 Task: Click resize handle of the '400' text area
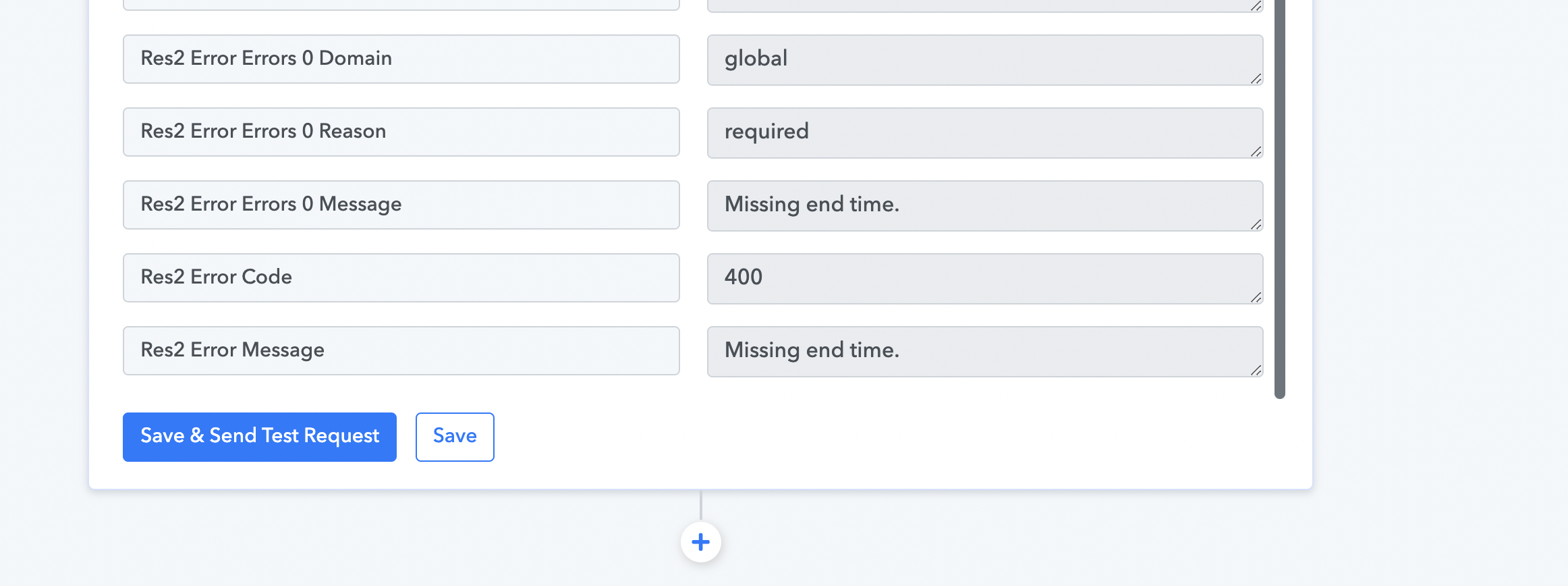coord(1256,297)
